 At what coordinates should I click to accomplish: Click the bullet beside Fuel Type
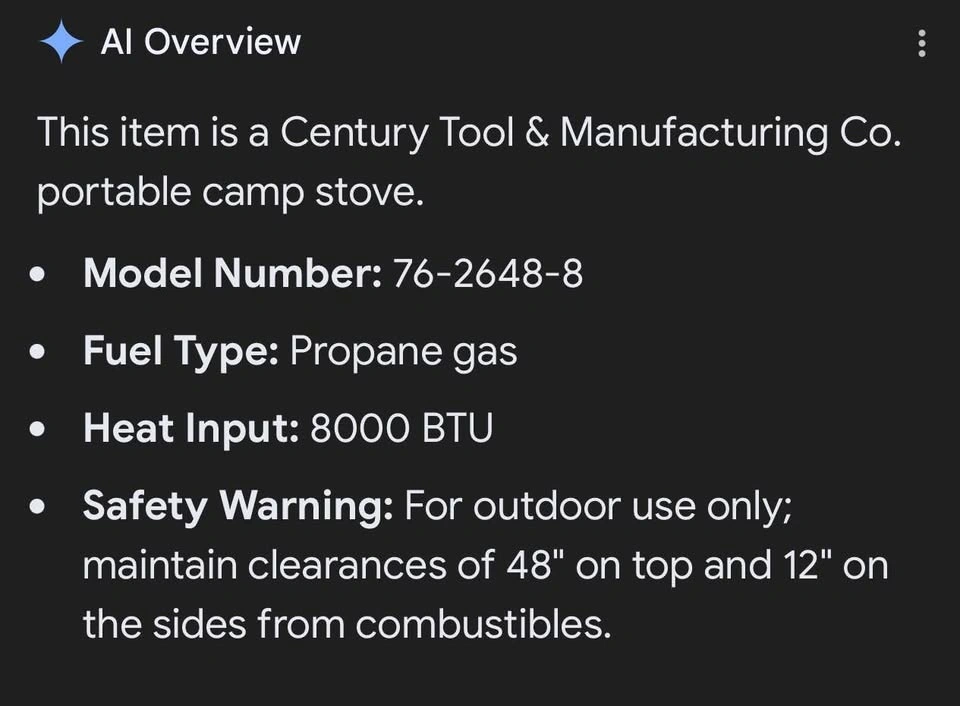pyautogui.click(x=39, y=352)
